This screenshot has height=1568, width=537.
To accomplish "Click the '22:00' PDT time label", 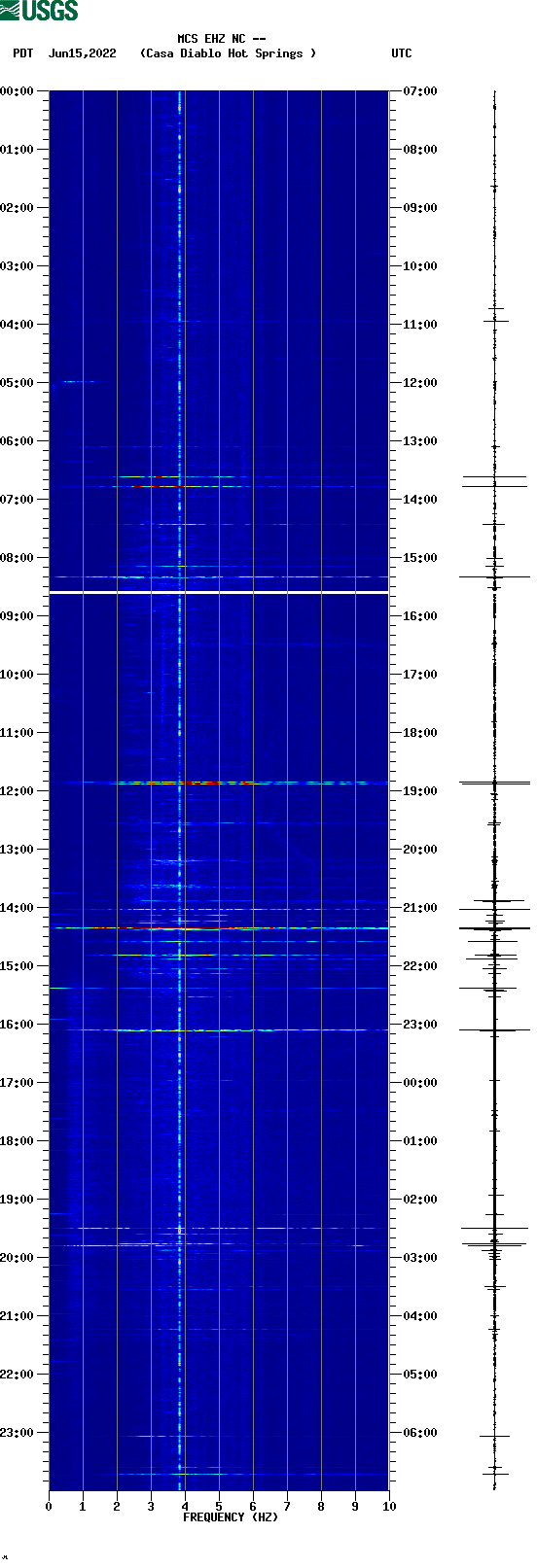I will (x=17, y=1375).
